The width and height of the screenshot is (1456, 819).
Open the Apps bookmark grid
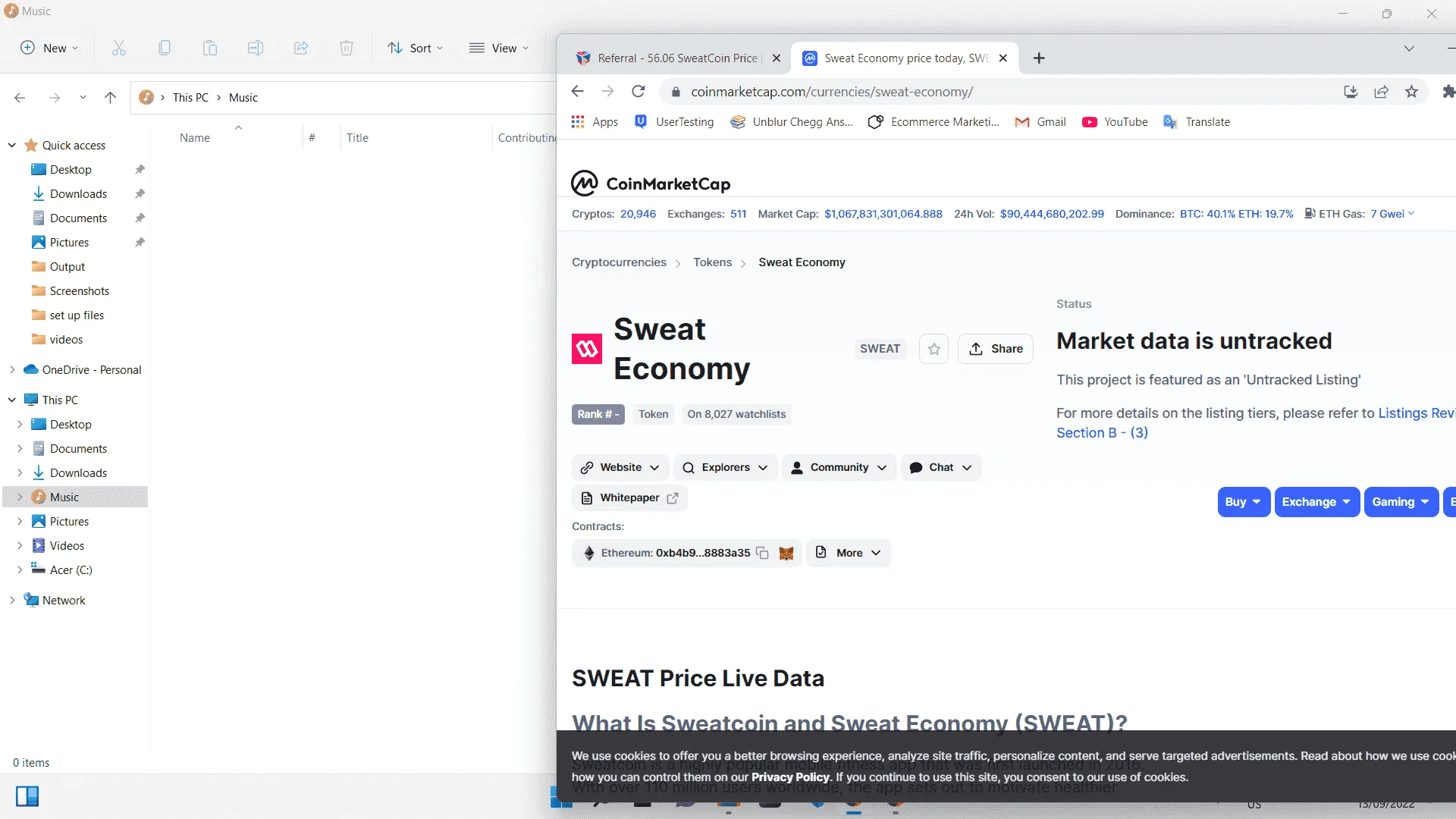[595, 122]
